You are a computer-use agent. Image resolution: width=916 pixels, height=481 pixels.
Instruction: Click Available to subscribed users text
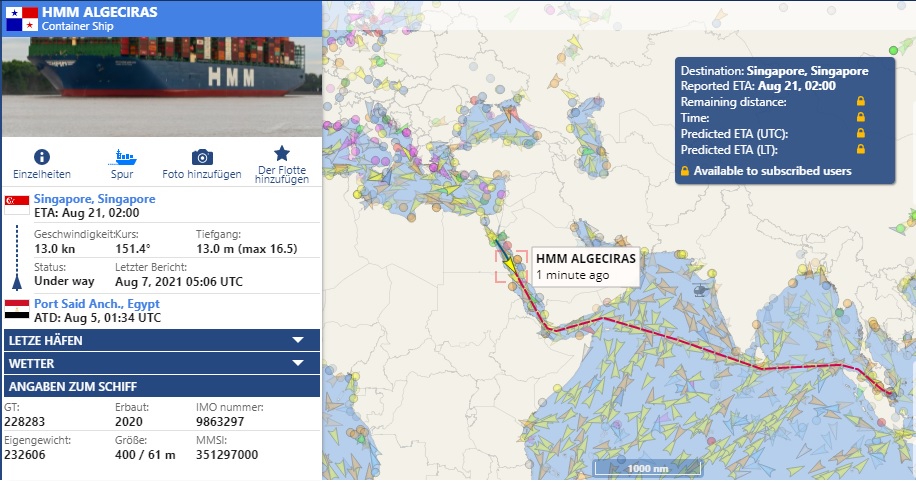click(x=772, y=171)
